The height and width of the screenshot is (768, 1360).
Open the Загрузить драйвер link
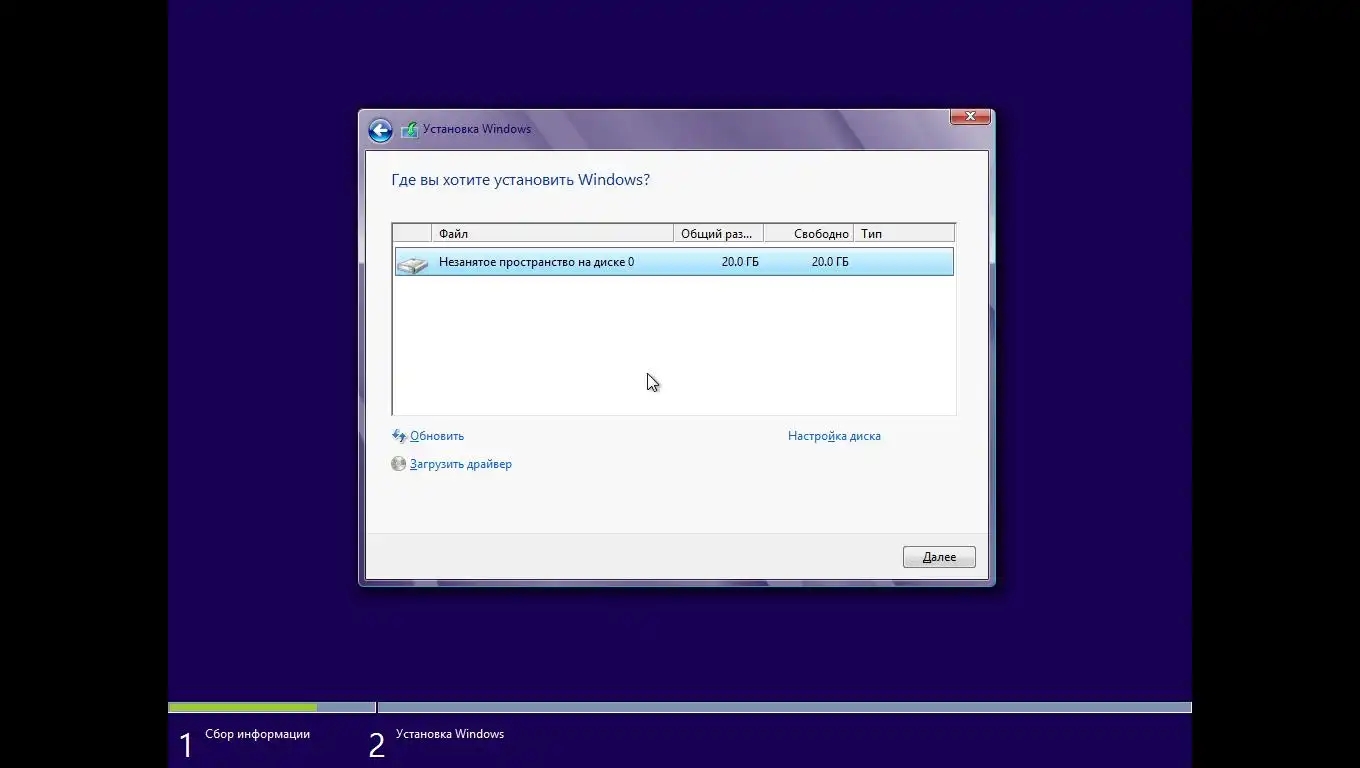[x=461, y=464]
